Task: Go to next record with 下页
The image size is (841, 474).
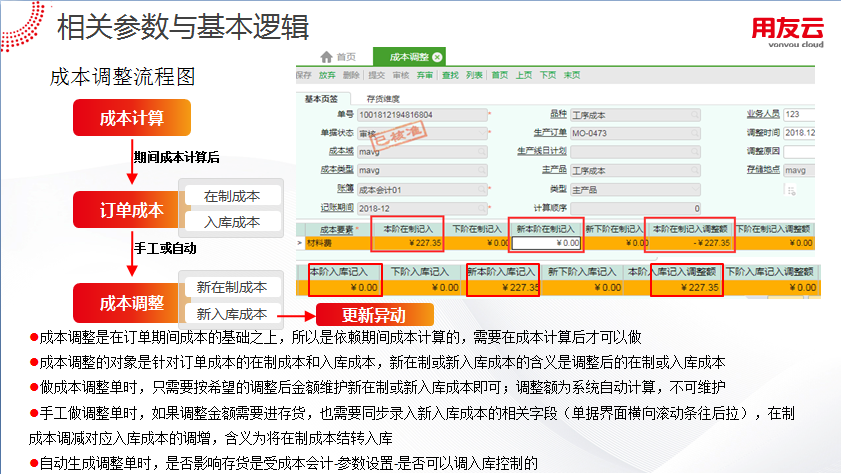Action: [547, 75]
